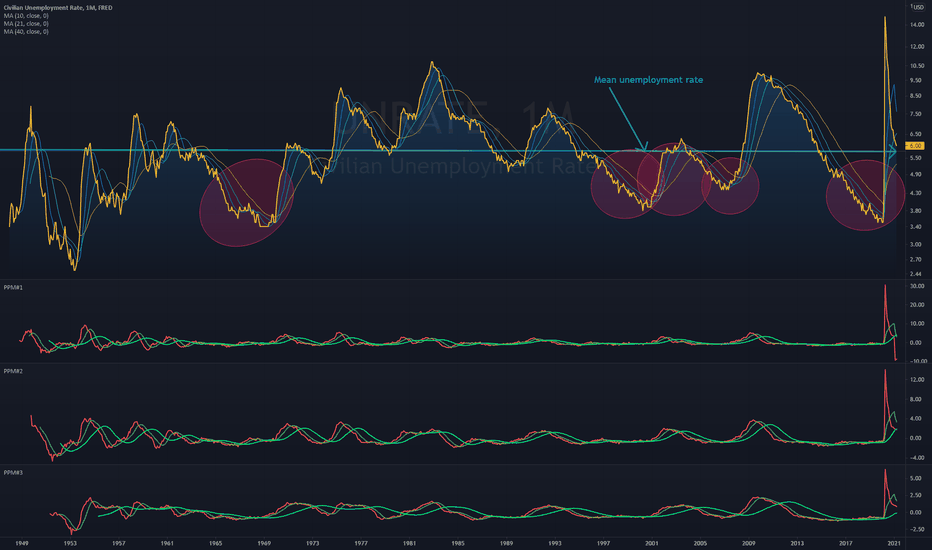Image resolution: width=932 pixels, height=550 pixels.
Task: Click the USD currency button
Action: (x=917, y=7)
